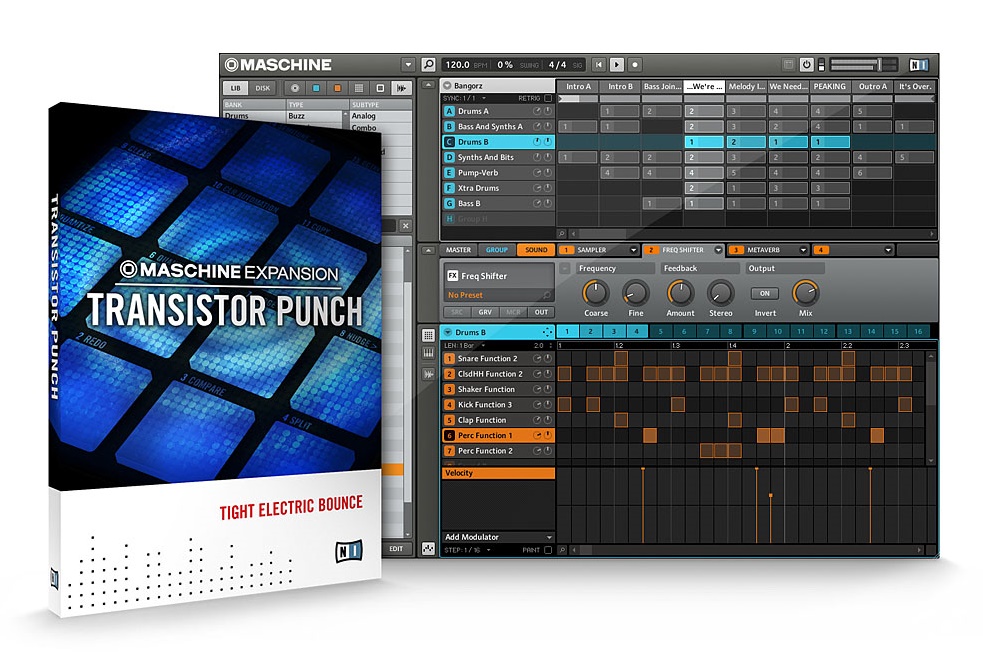Select the Samples waveform filter icon in the browser
The height and width of the screenshot is (667, 983).
click(401, 88)
